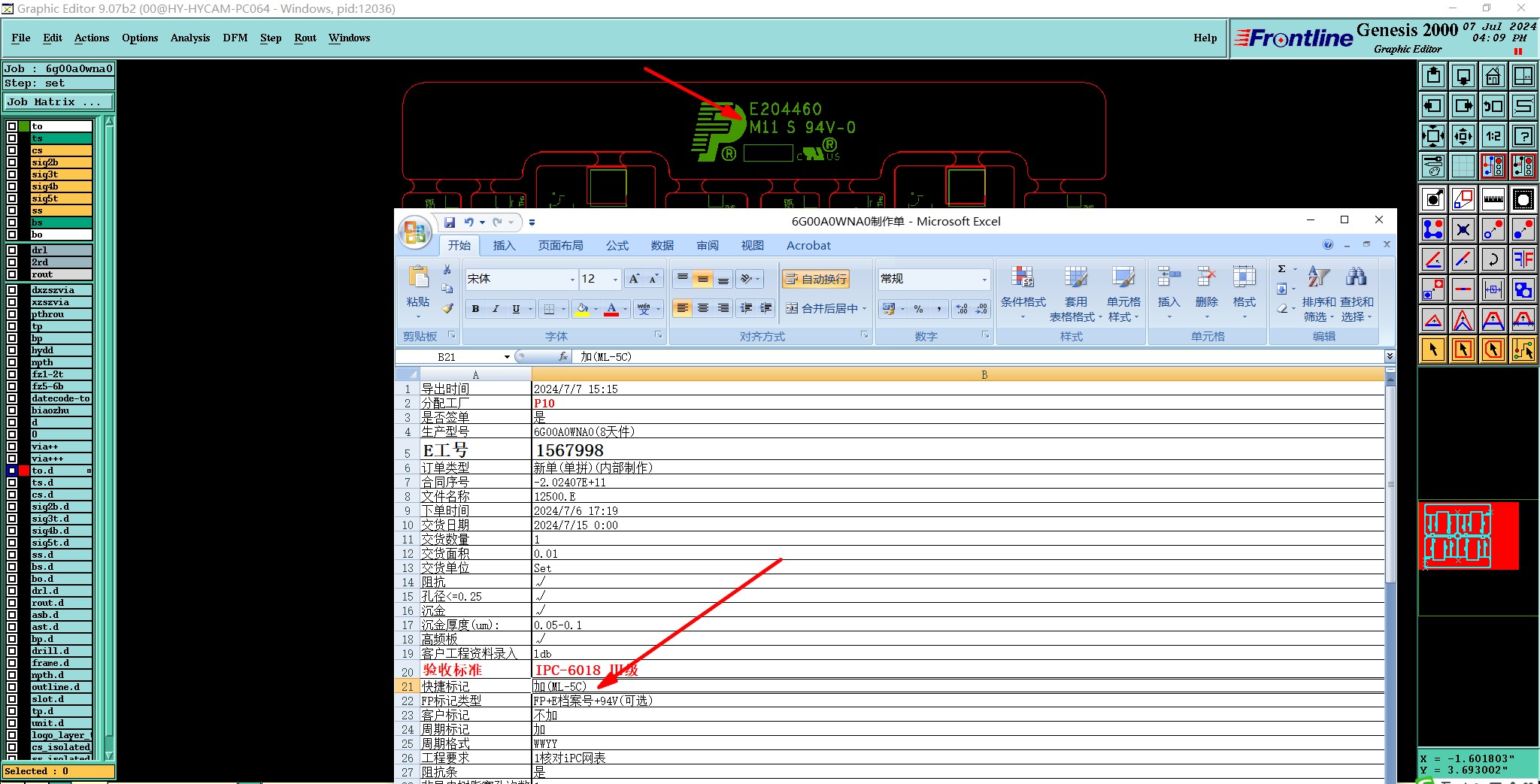This screenshot has height=784, width=1540.
Task: Open the Actions menu in Genesis
Action: [x=92, y=38]
